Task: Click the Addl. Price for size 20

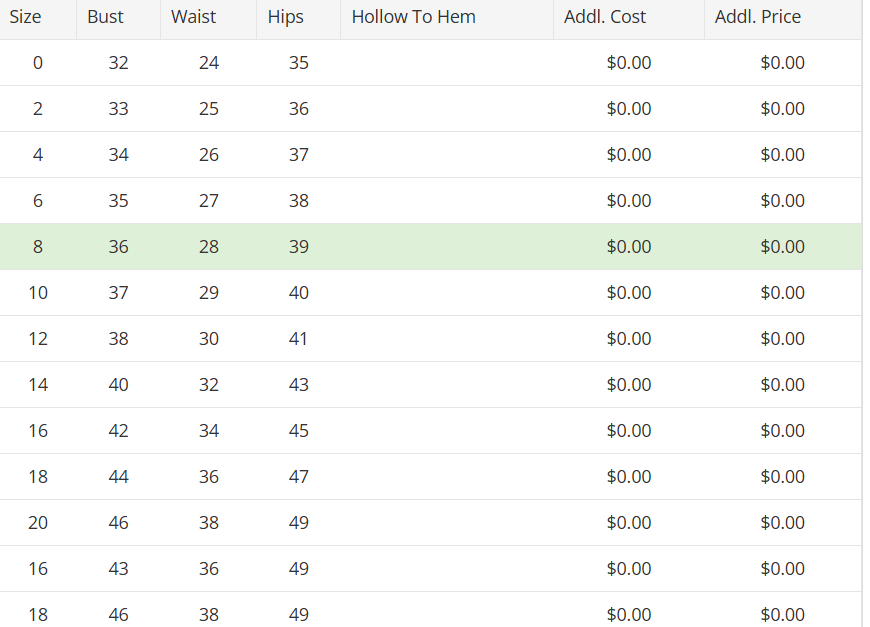Action: [x=782, y=523]
